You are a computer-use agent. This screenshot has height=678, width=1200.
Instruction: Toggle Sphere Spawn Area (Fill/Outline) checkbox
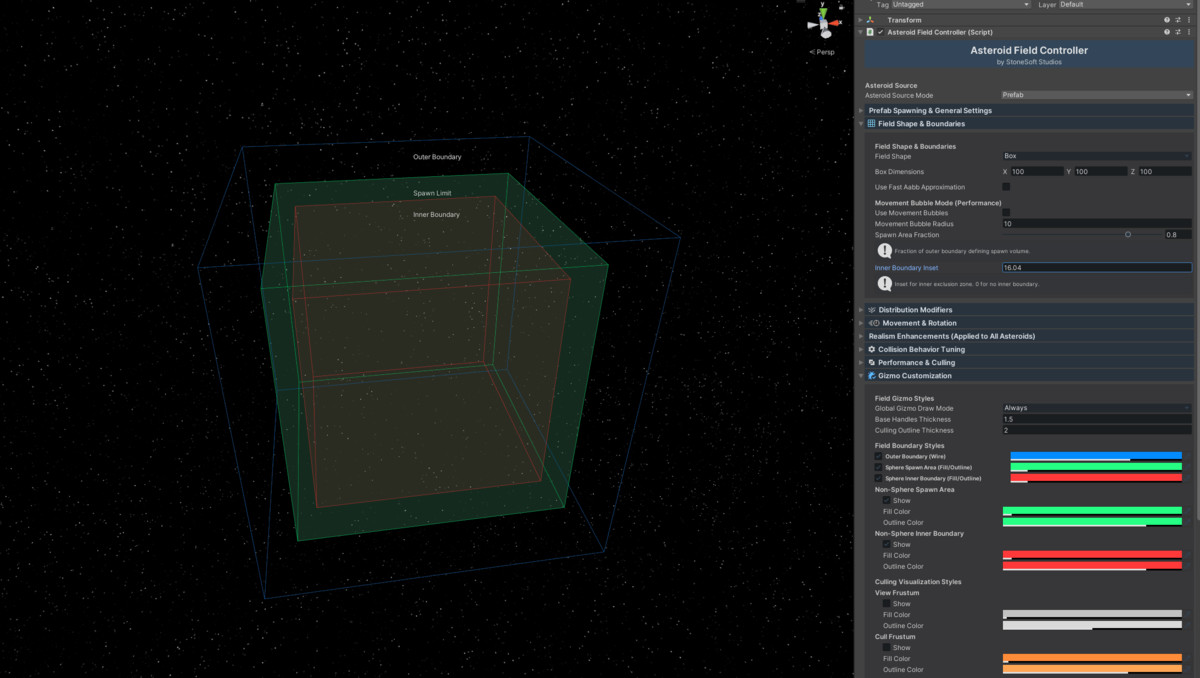click(878, 467)
